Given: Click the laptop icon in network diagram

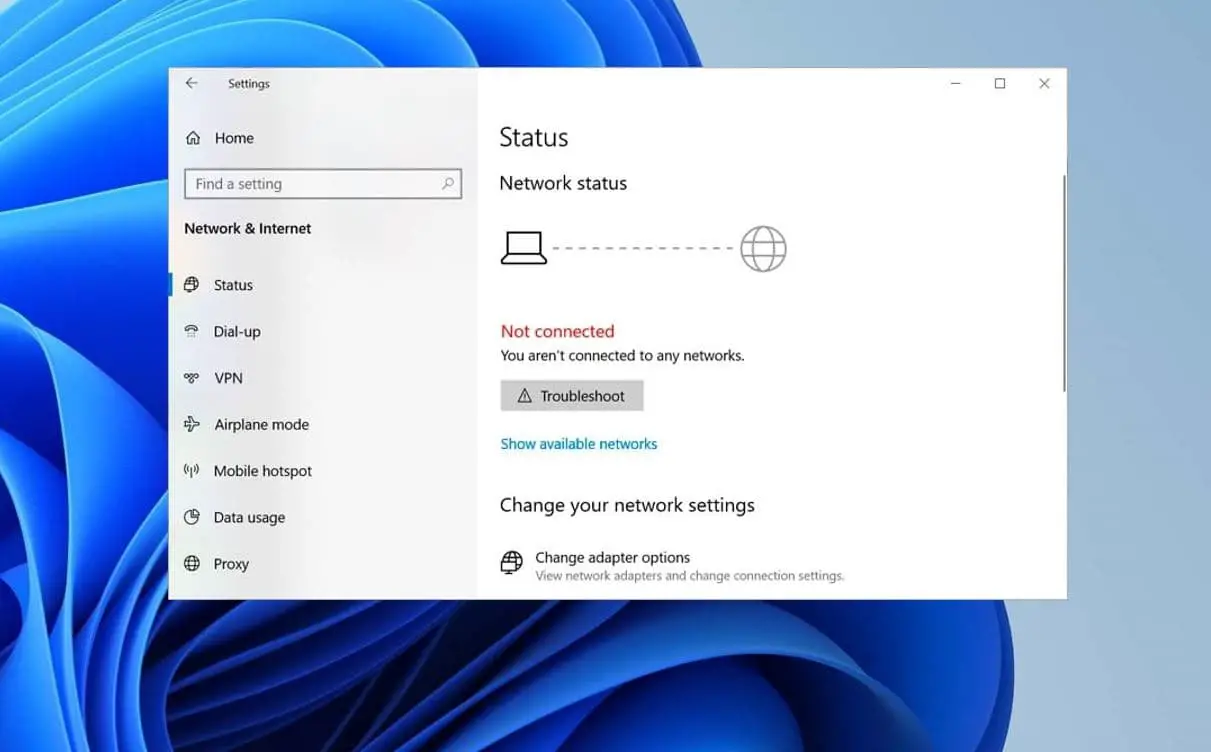Looking at the screenshot, I should [x=524, y=248].
